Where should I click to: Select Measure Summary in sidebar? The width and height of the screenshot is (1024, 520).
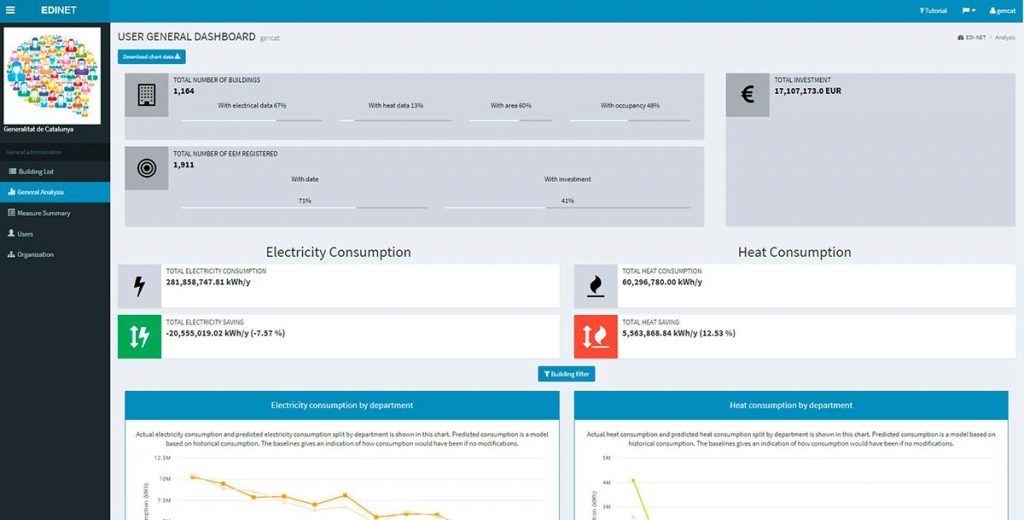[43, 213]
